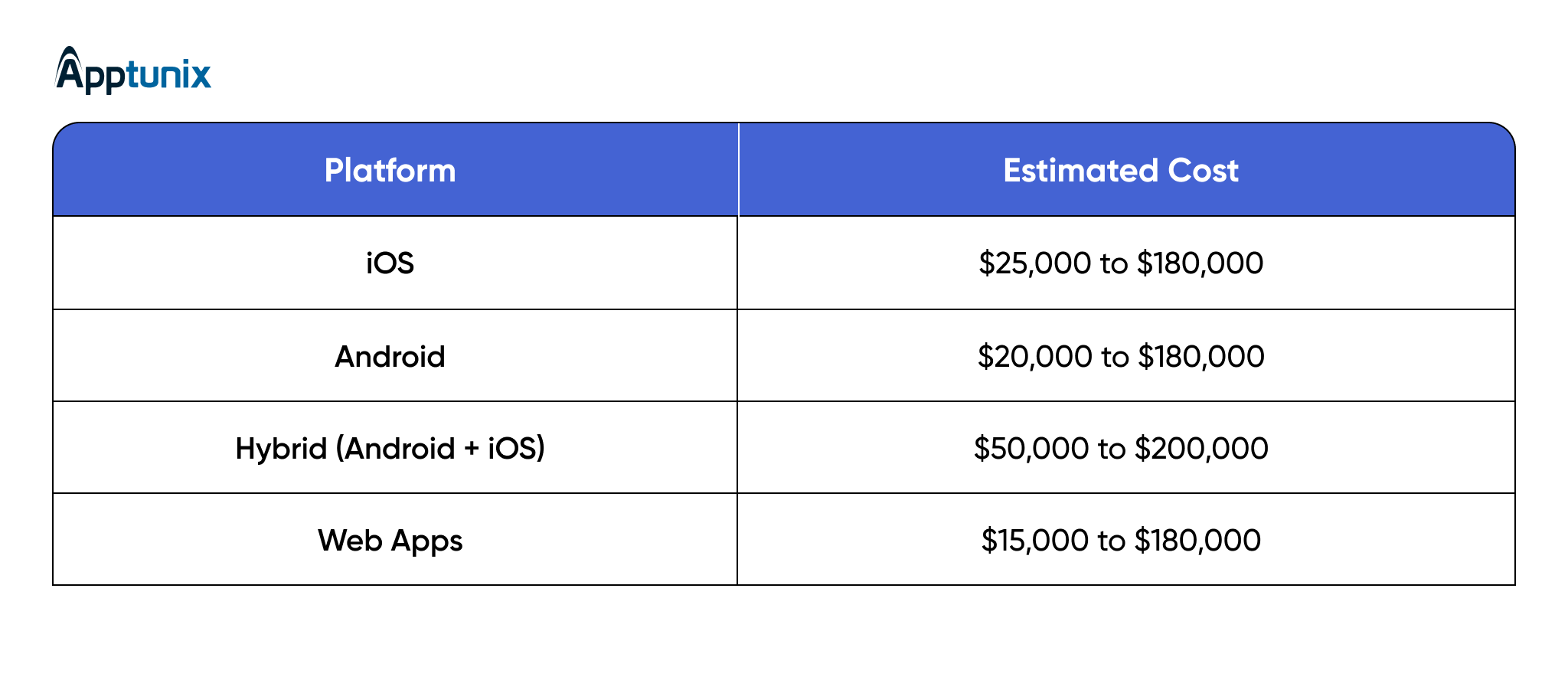Image resolution: width=1568 pixels, height=680 pixels.
Task: Click the $15,000 starting cost value
Action: click(x=1034, y=541)
